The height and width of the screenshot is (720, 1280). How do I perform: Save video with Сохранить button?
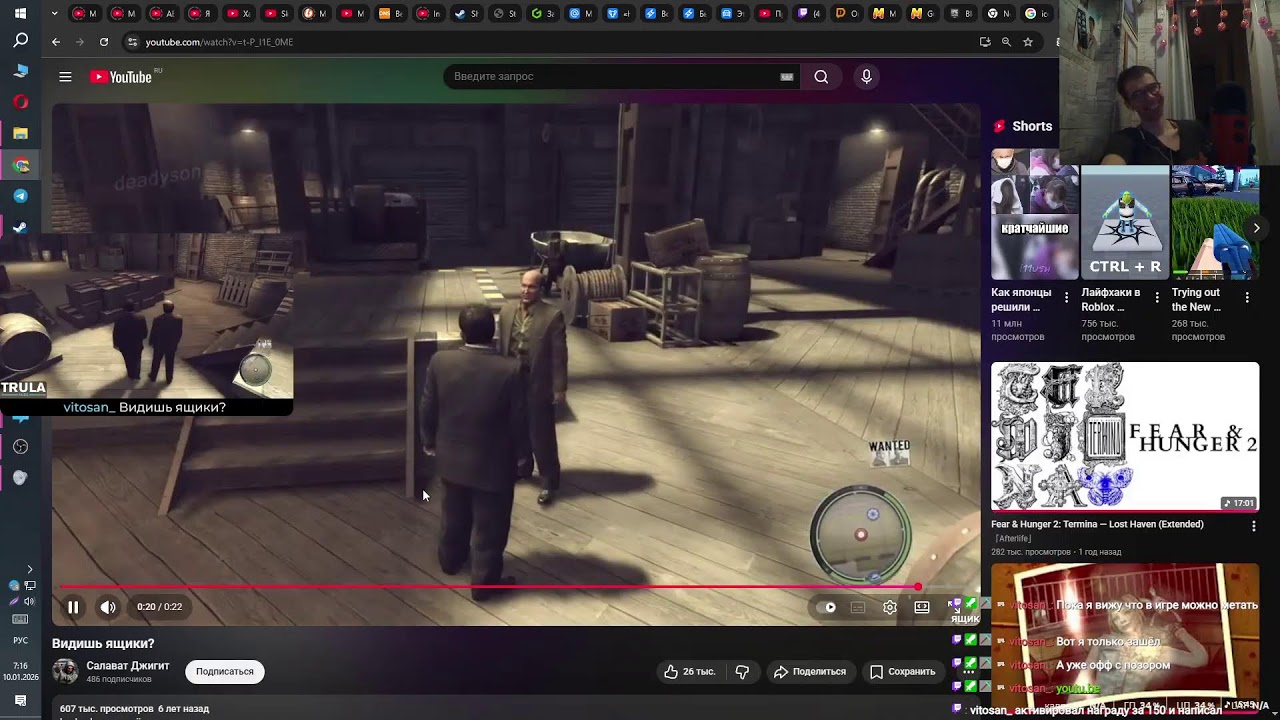[903, 672]
